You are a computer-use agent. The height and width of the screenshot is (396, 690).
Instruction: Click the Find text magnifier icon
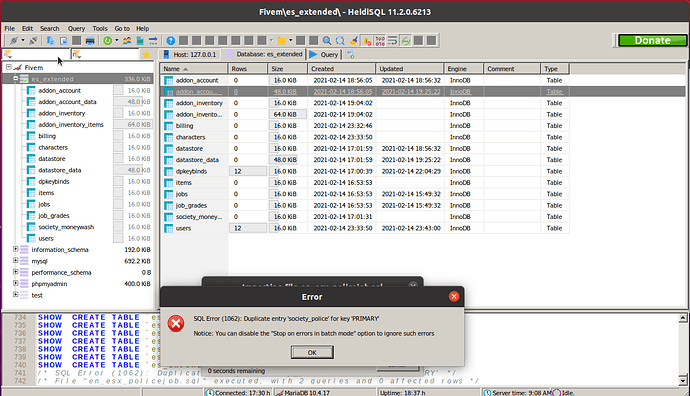pos(327,41)
